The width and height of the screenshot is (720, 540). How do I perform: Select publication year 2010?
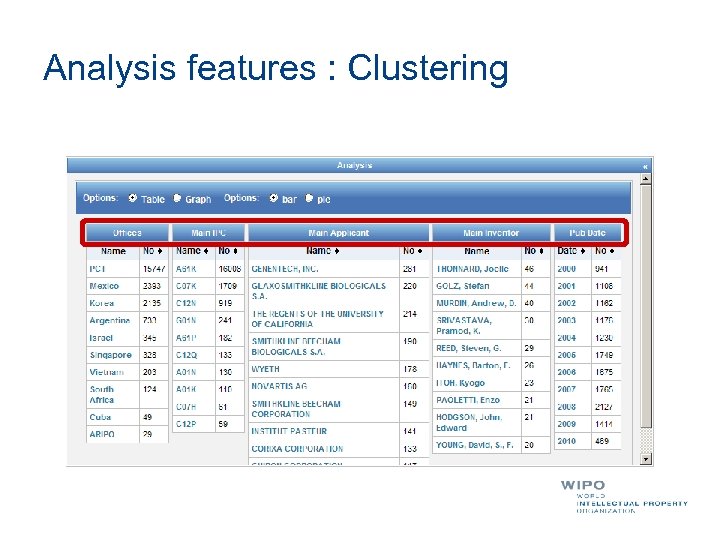(566, 441)
